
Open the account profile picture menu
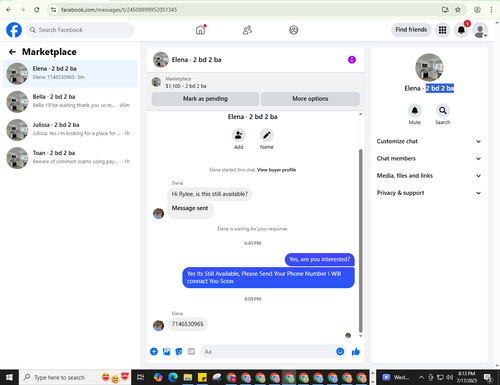480,30
